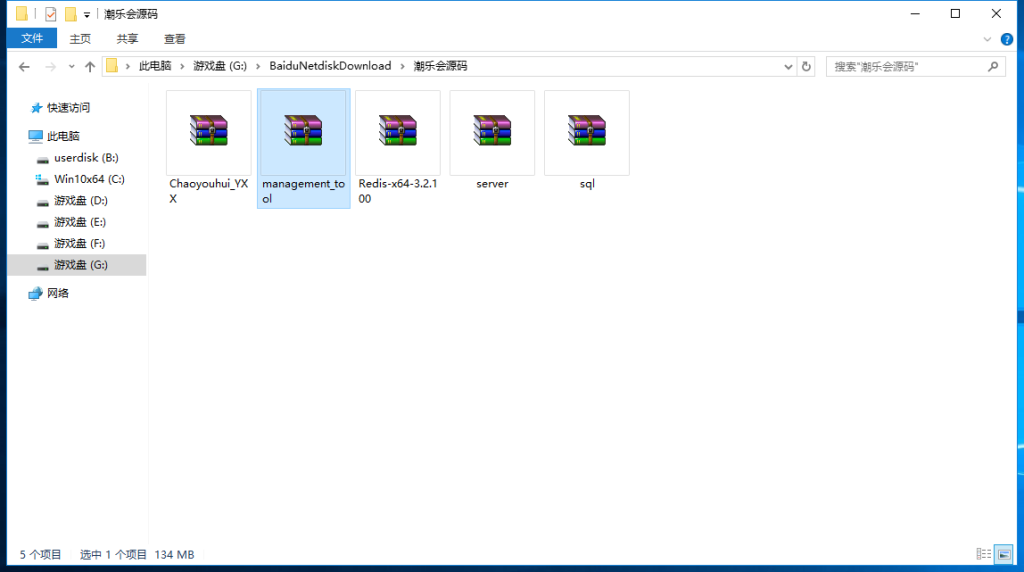Viewport: 1024px width, 572px height.
Task: Switch to large icons view layout
Action: pos(1004,554)
